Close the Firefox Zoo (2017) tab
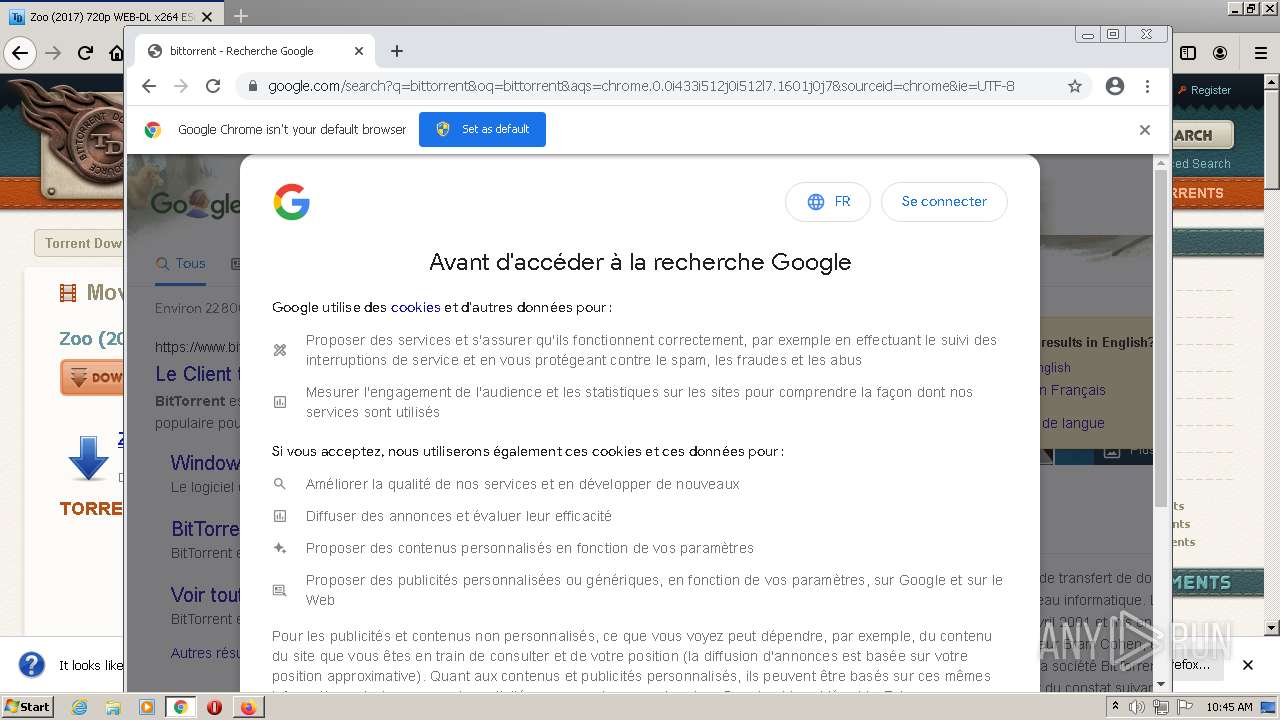The image size is (1280, 720). coord(208,17)
